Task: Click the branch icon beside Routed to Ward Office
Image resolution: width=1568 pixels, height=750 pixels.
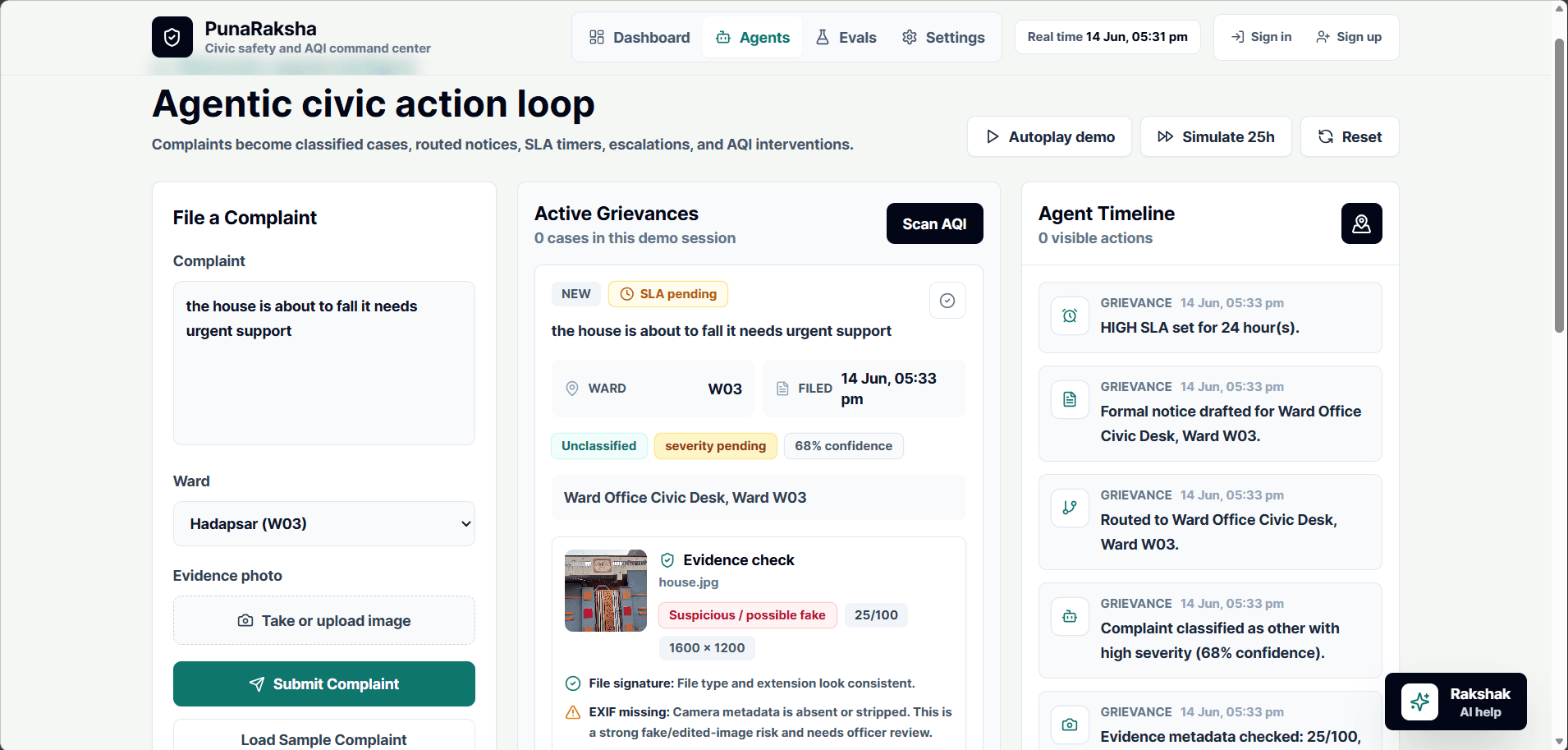Action: [1070, 508]
